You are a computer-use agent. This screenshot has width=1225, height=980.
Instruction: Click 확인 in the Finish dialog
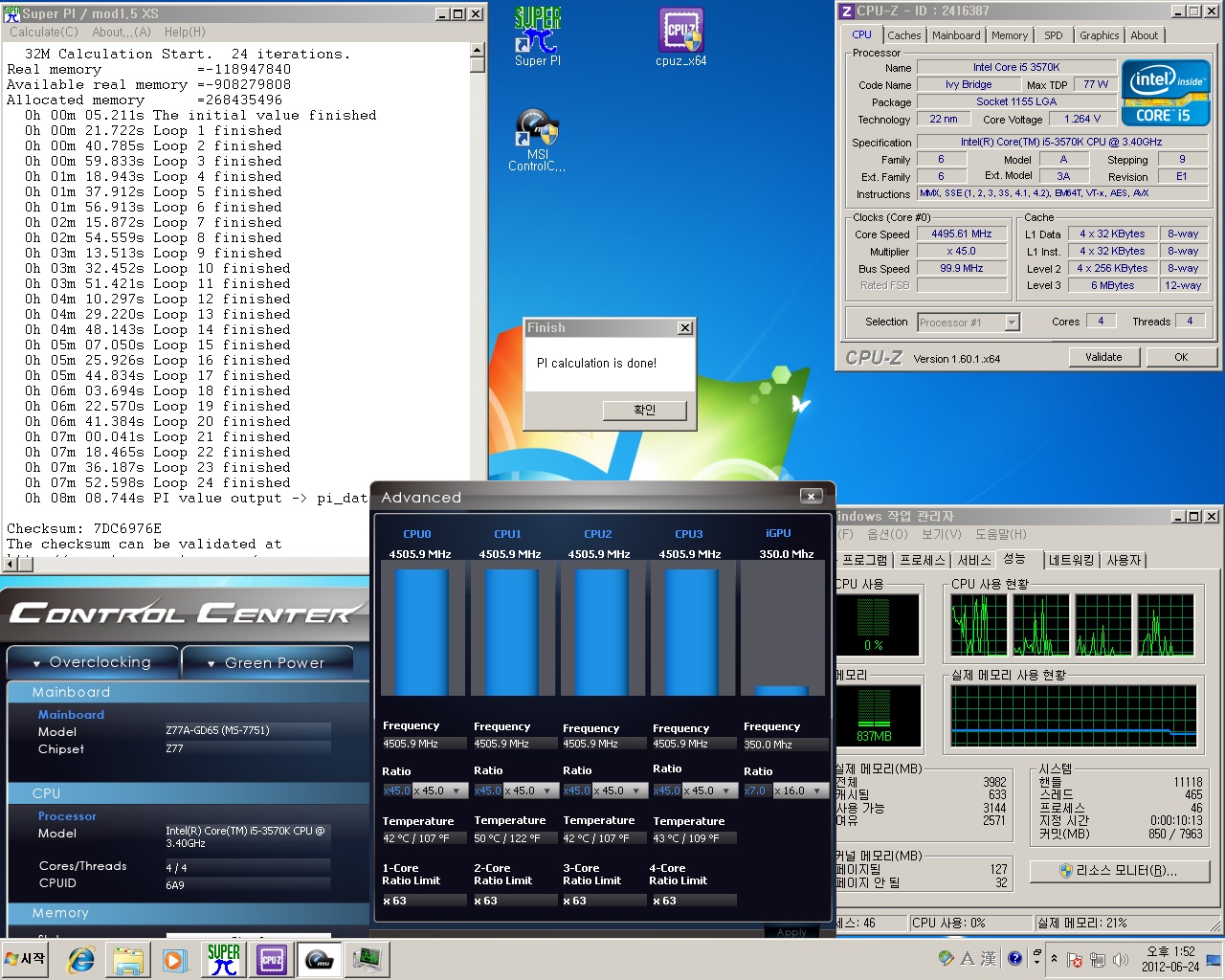[x=644, y=410]
